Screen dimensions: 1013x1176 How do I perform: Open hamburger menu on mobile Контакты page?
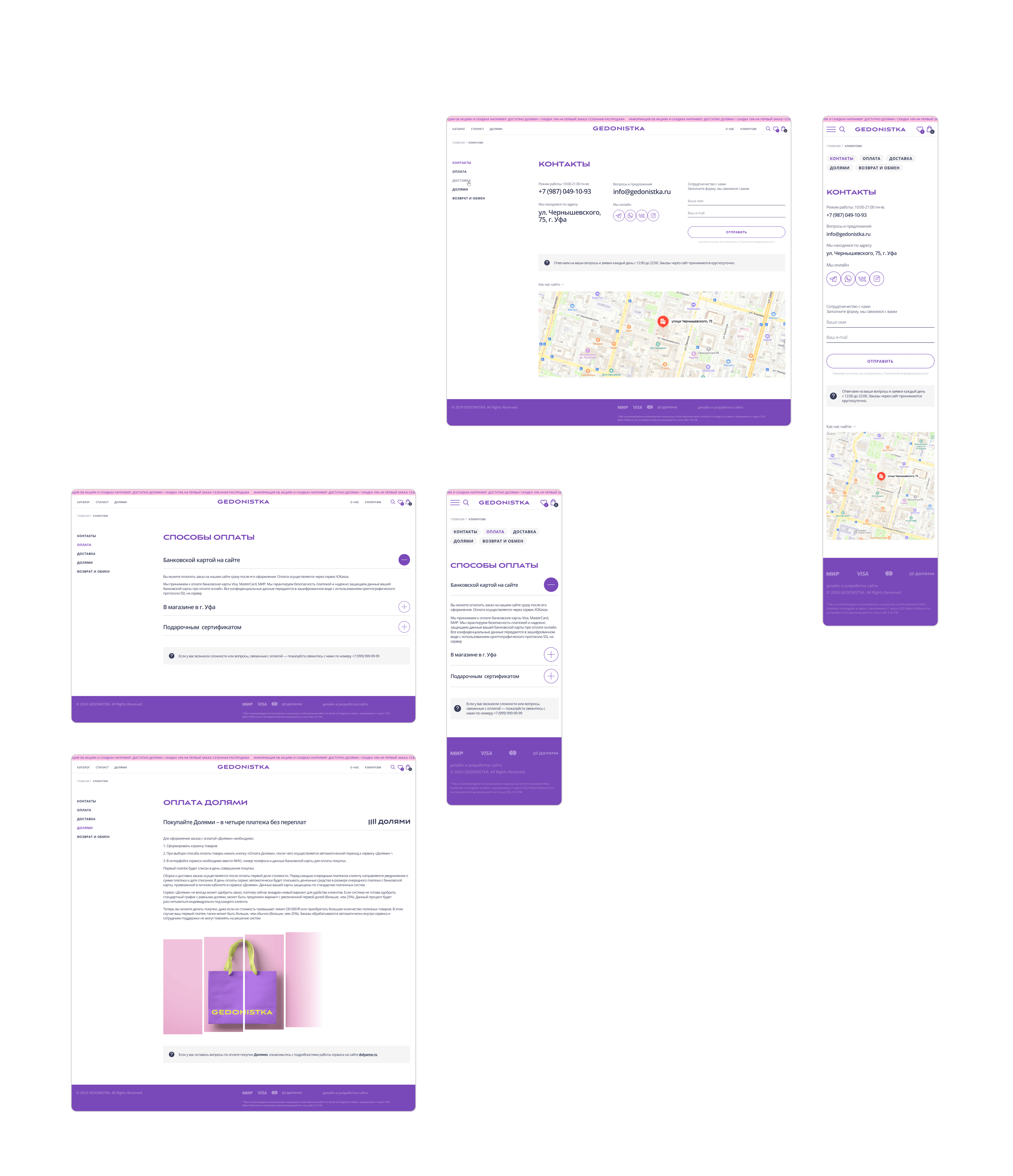pyautogui.click(x=831, y=129)
